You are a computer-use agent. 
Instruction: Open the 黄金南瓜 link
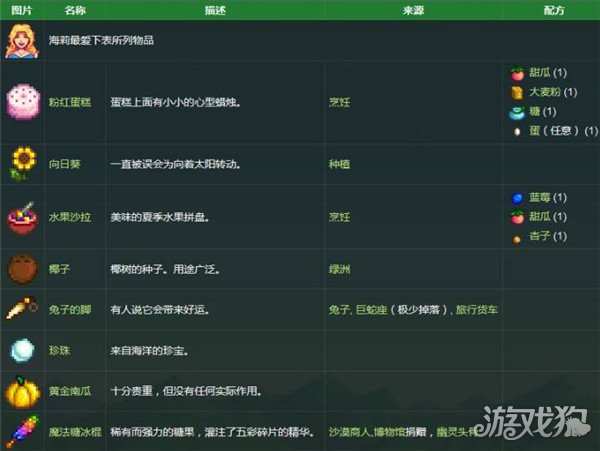(x=70, y=391)
